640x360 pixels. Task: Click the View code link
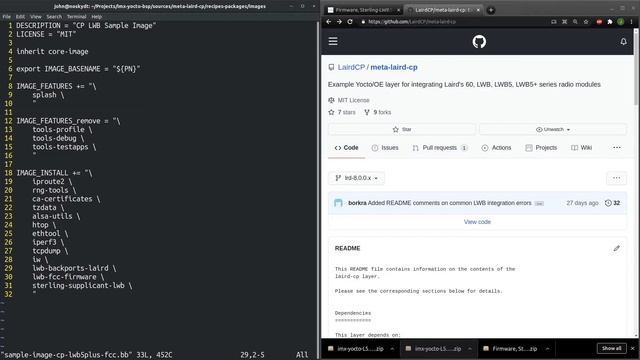(477, 222)
